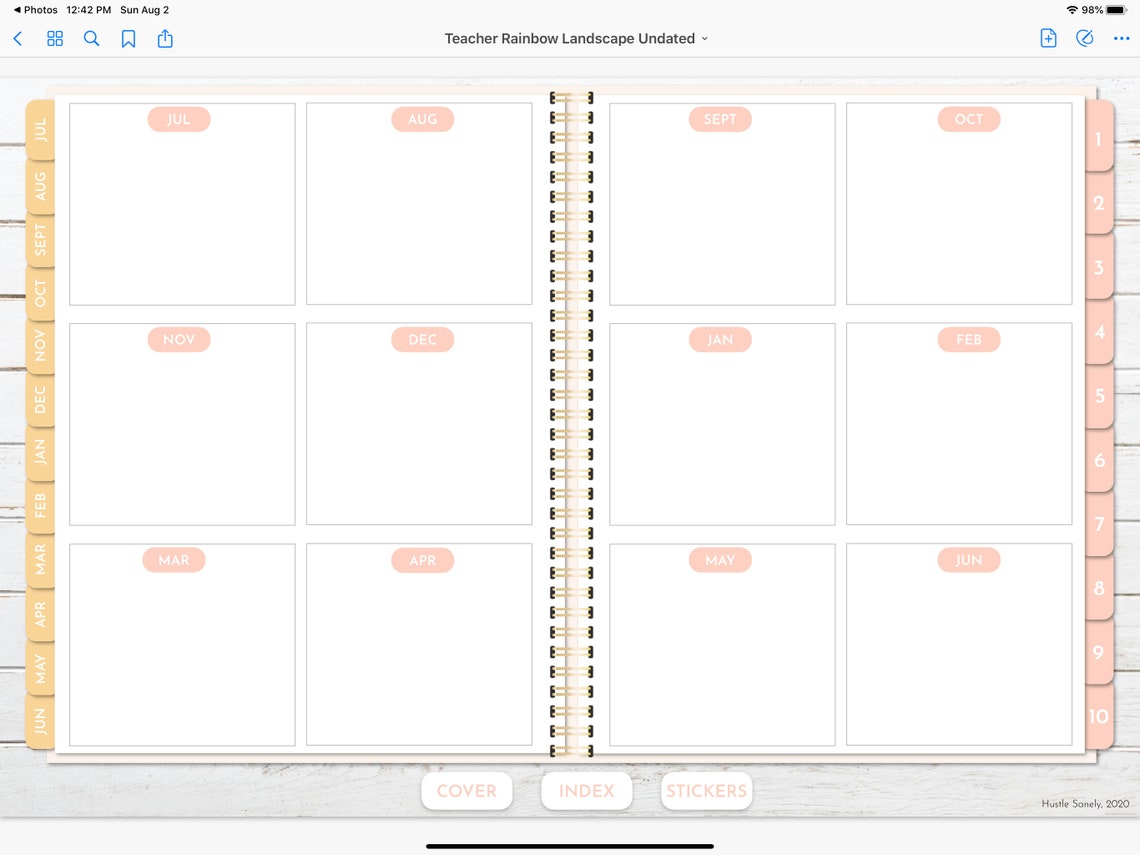Select the JUL side tab
The width and height of the screenshot is (1140, 855).
[40, 129]
